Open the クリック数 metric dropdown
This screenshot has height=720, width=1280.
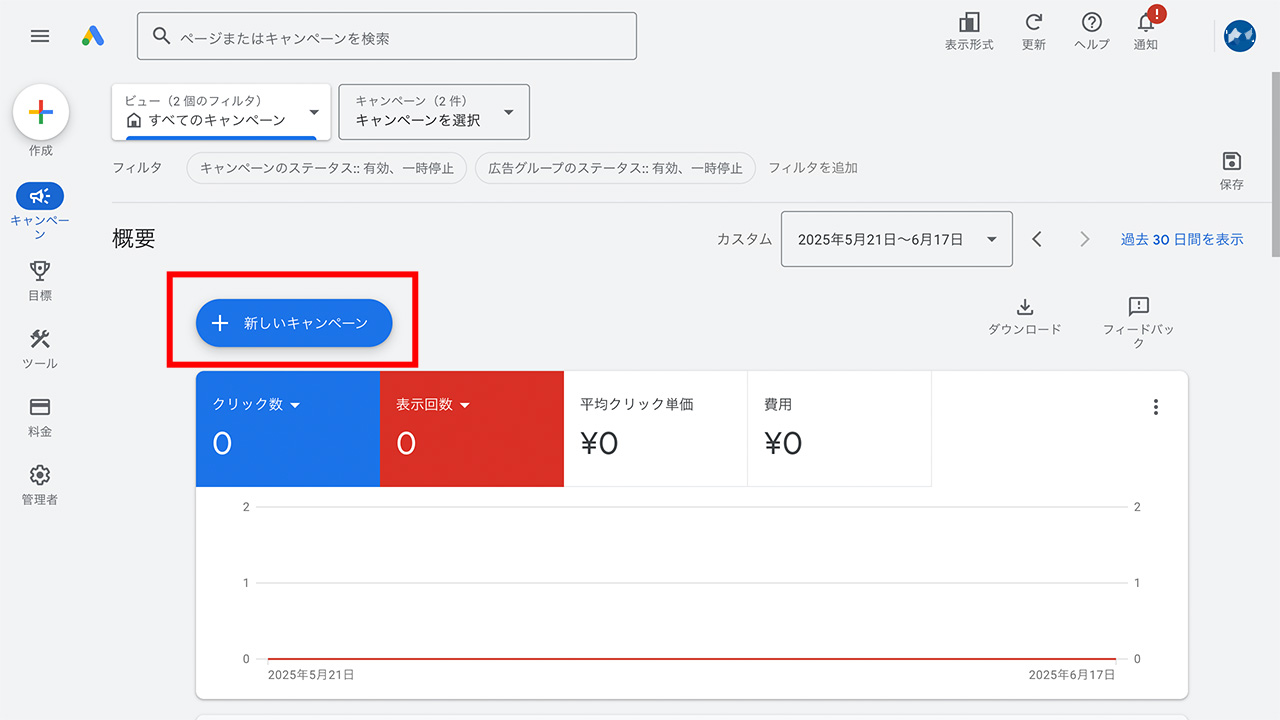(255, 405)
